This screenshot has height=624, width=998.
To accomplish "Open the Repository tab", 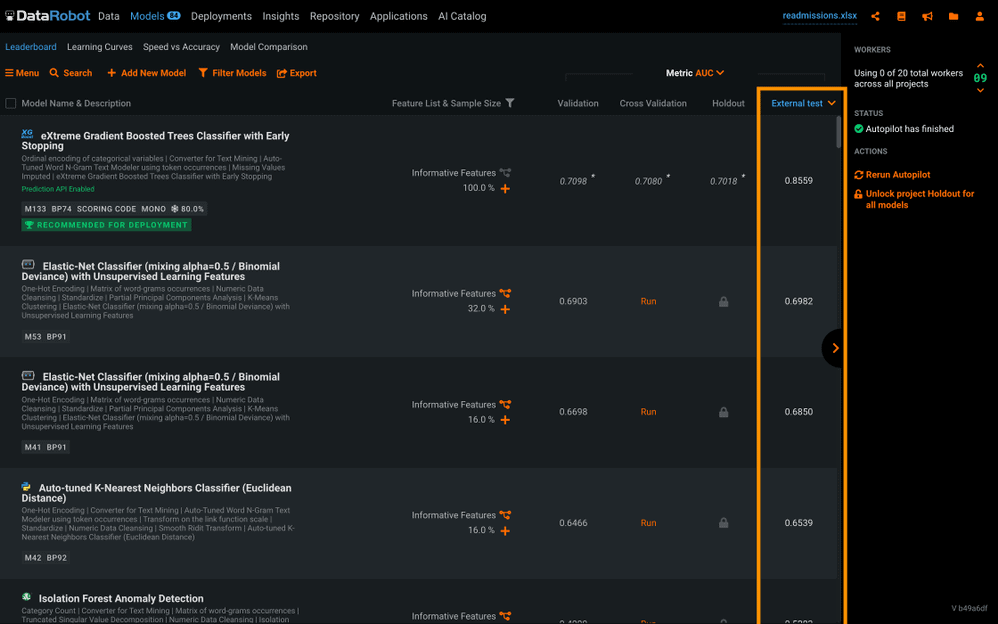I will point(335,17).
